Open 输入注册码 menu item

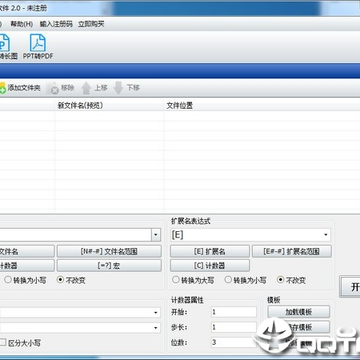point(56,24)
